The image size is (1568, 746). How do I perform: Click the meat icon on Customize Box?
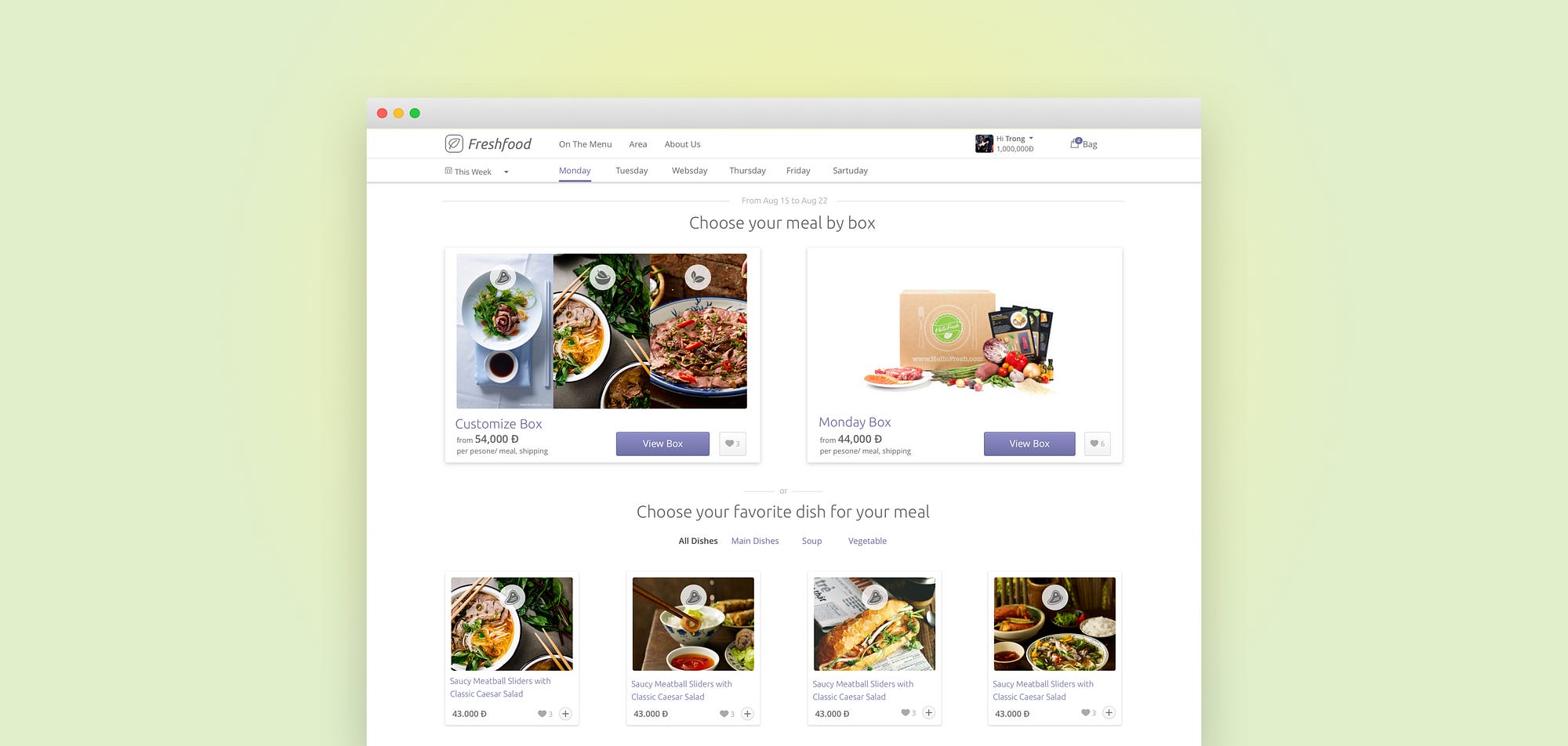[503, 277]
